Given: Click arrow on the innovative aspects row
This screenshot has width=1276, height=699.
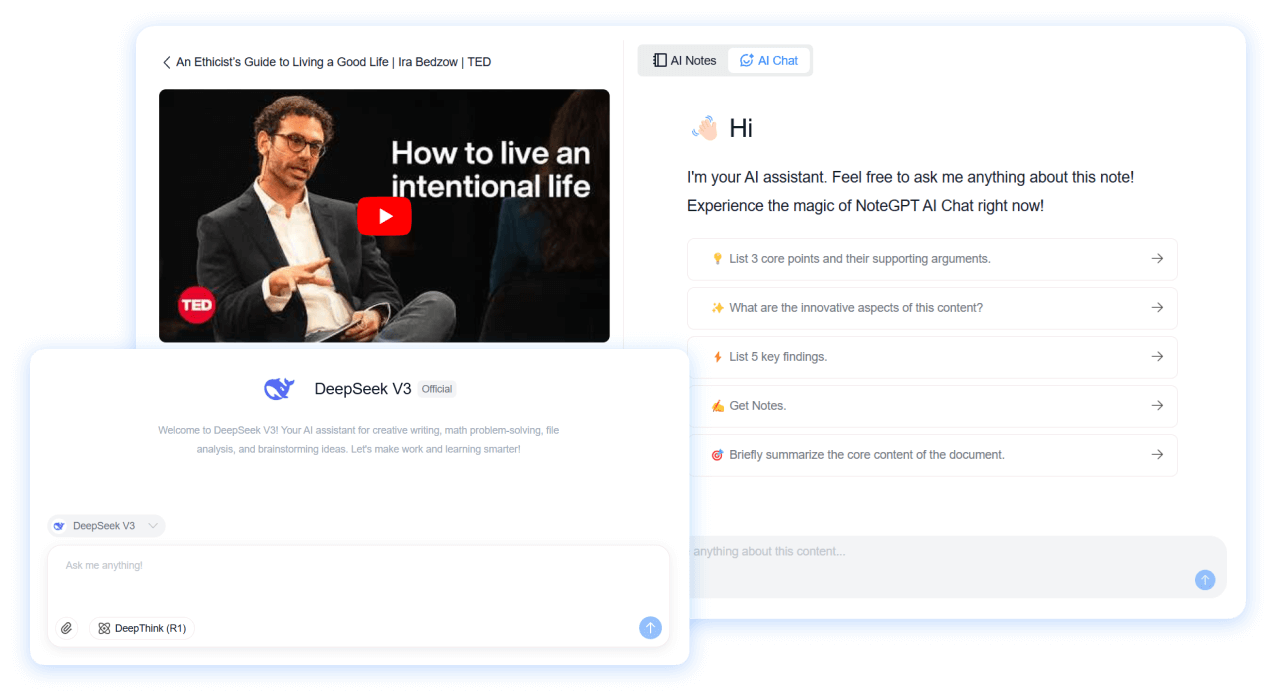Looking at the screenshot, I should click(x=1157, y=308).
